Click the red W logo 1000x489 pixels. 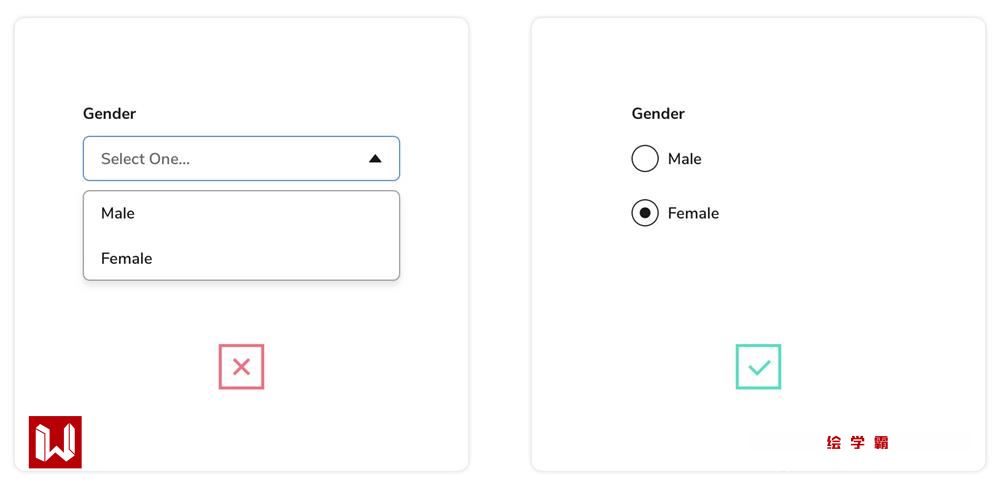click(x=55, y=442)
